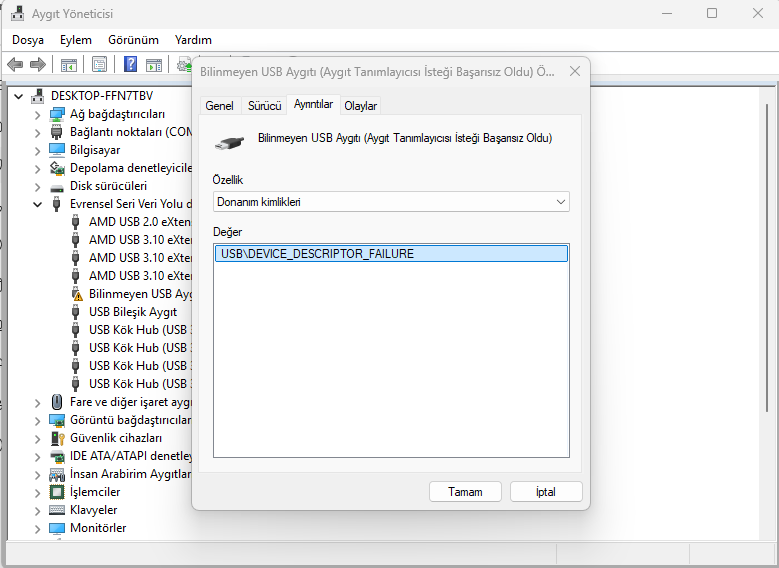Click the Depolama denetleyicileri icon
Image resolution: width=779 pixels, height=568 pixels.
pyautogui.click(x=57, y=168)
